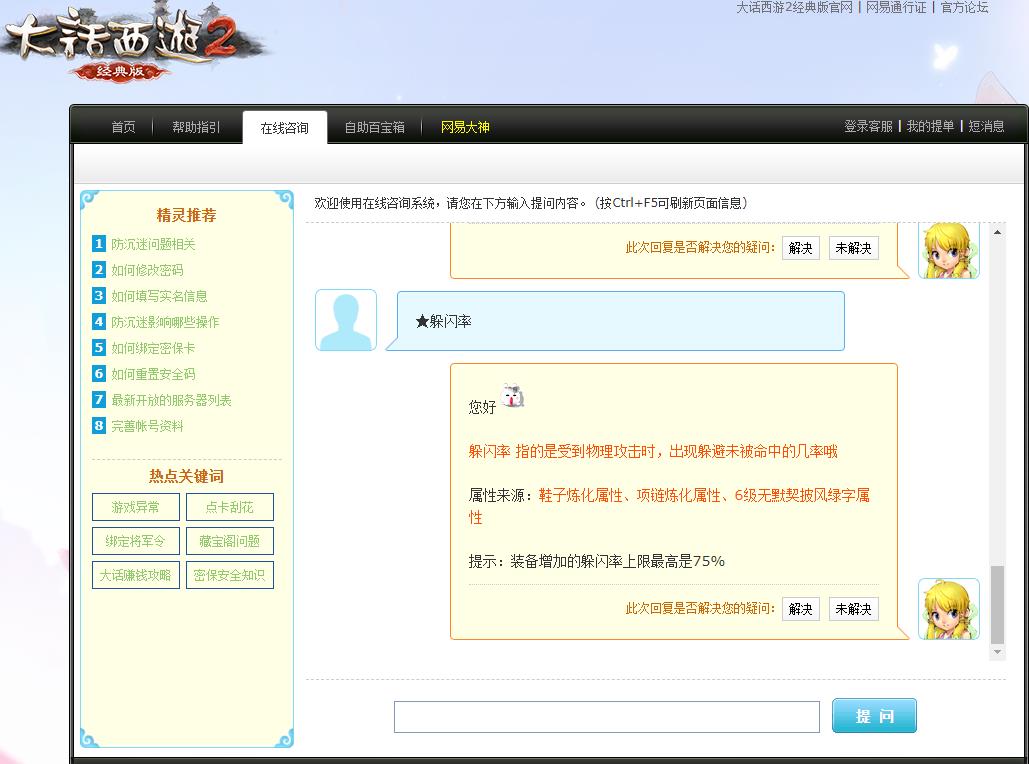Click the rabbit emoticon next to 您好

(x=513, y=396)
